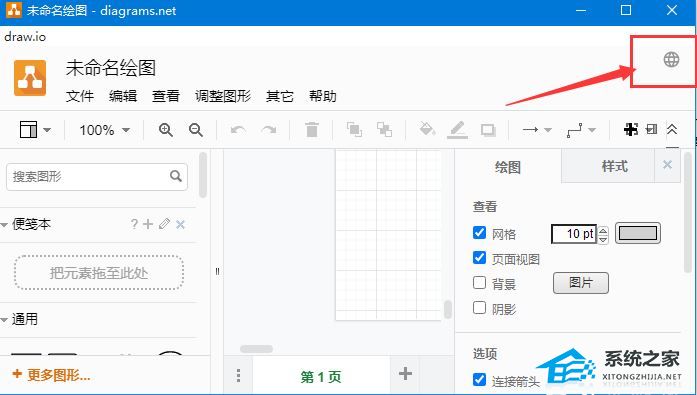Select the 第 1 页 page tab
Viewport: 697px width, 395px height.
tap(321, 377)
